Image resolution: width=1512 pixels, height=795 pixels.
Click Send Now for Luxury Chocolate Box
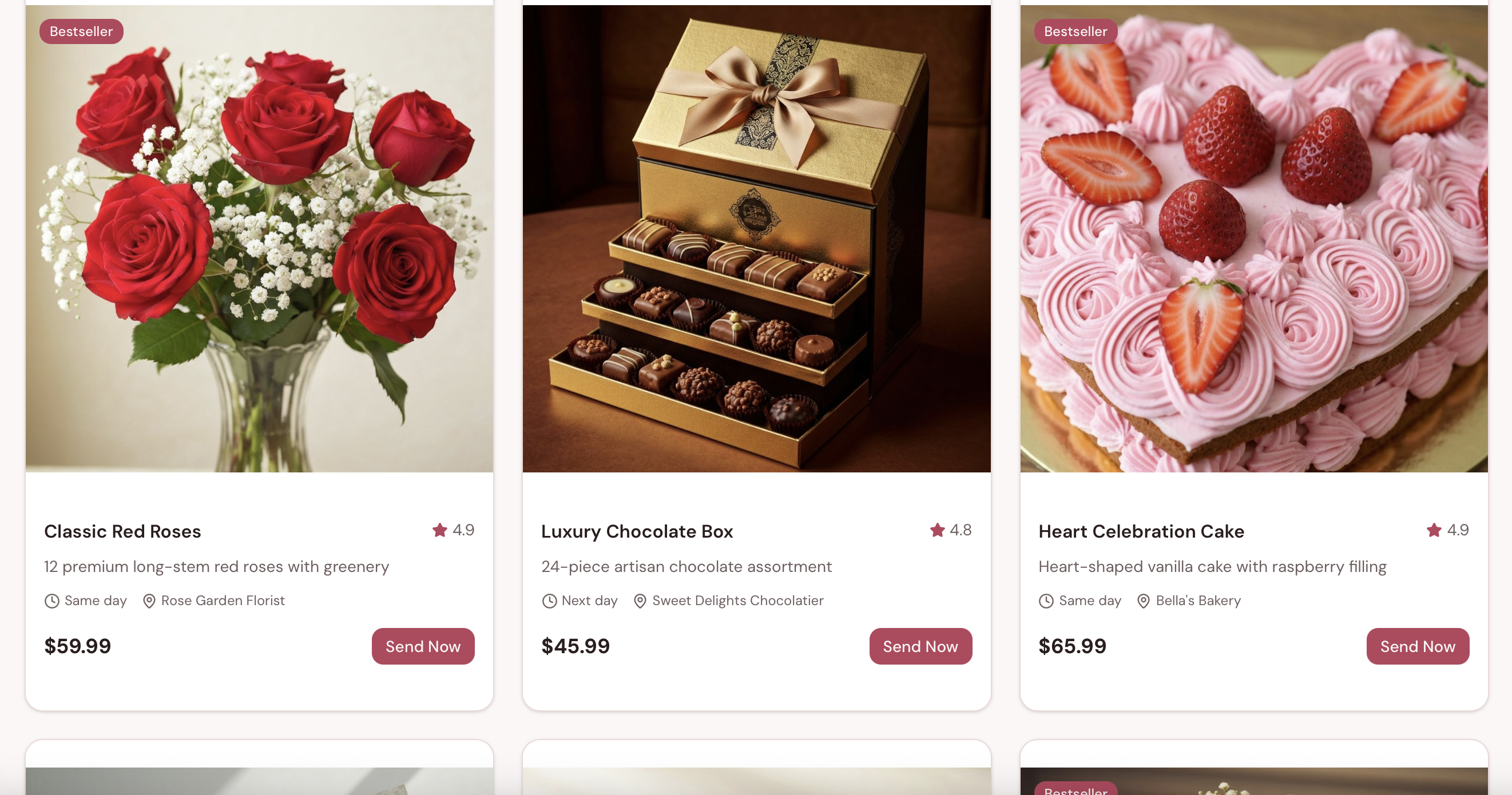(920, 646)
